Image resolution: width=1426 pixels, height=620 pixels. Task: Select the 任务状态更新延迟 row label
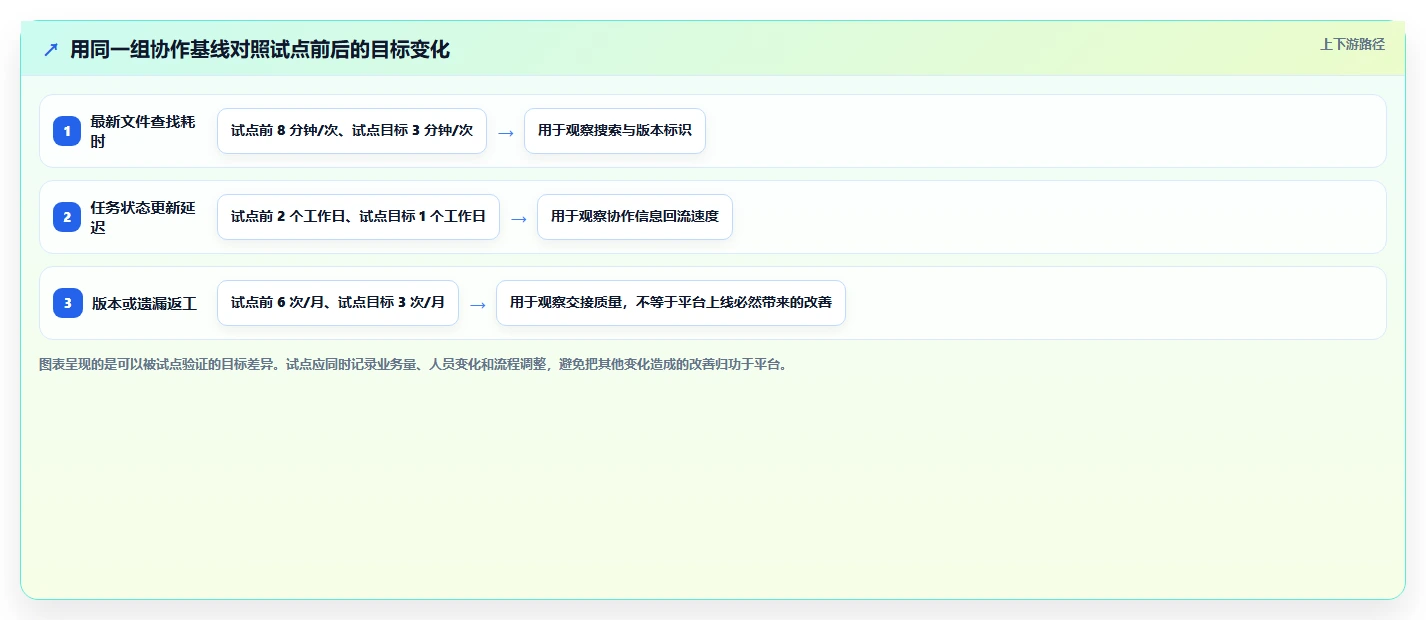click(x=143, y=217)
